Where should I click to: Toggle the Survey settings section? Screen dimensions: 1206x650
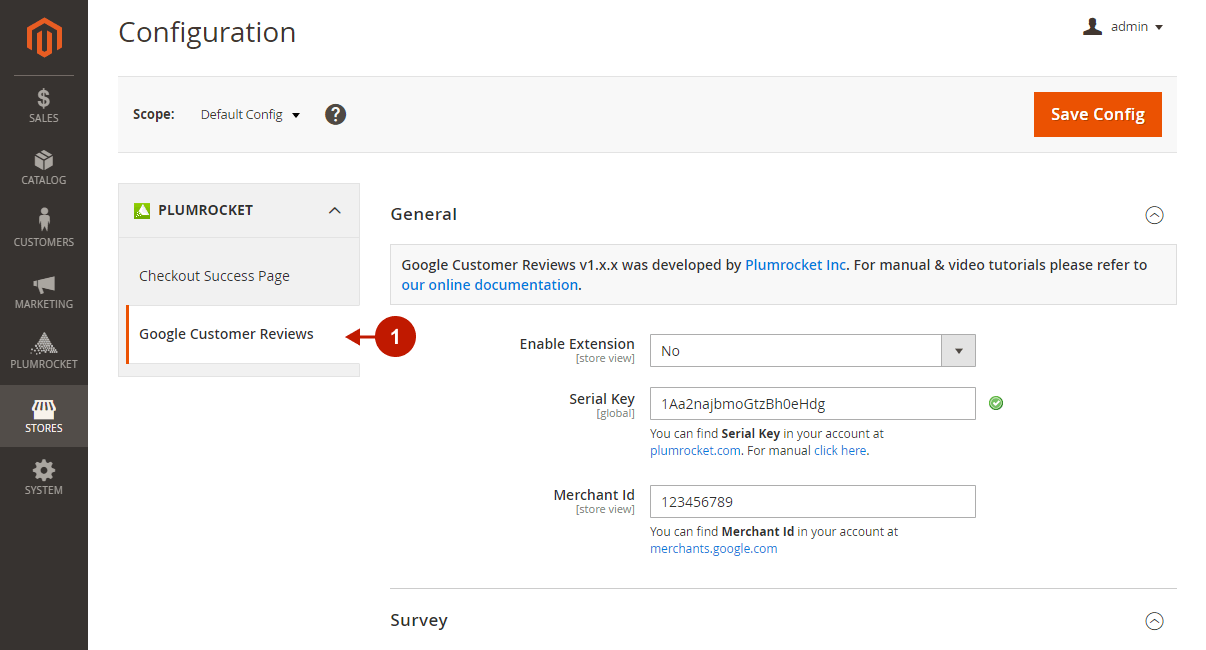point(1154,621)
